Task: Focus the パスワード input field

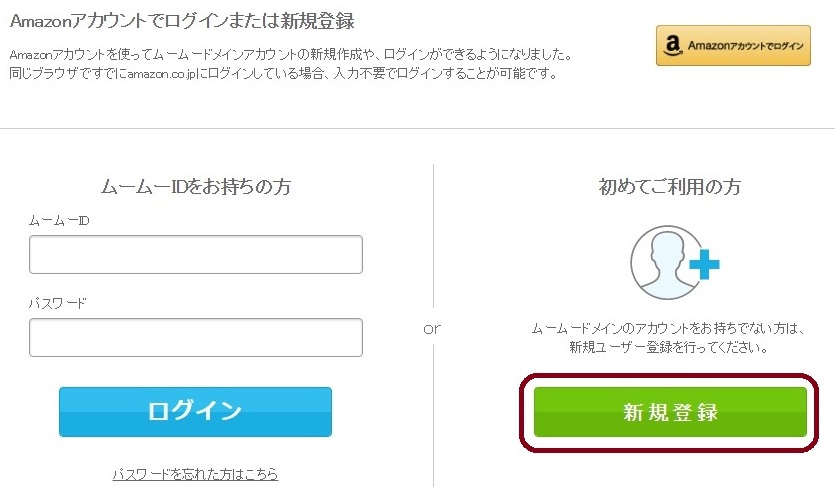Action: (196, 338)
